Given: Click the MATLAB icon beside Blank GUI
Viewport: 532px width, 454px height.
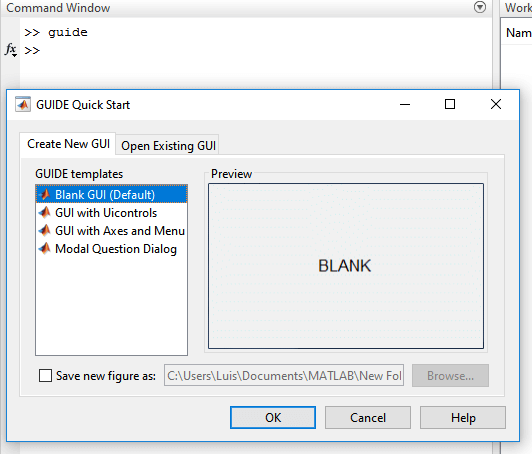Looking at the screenshot, I should [x=45, y=194].
